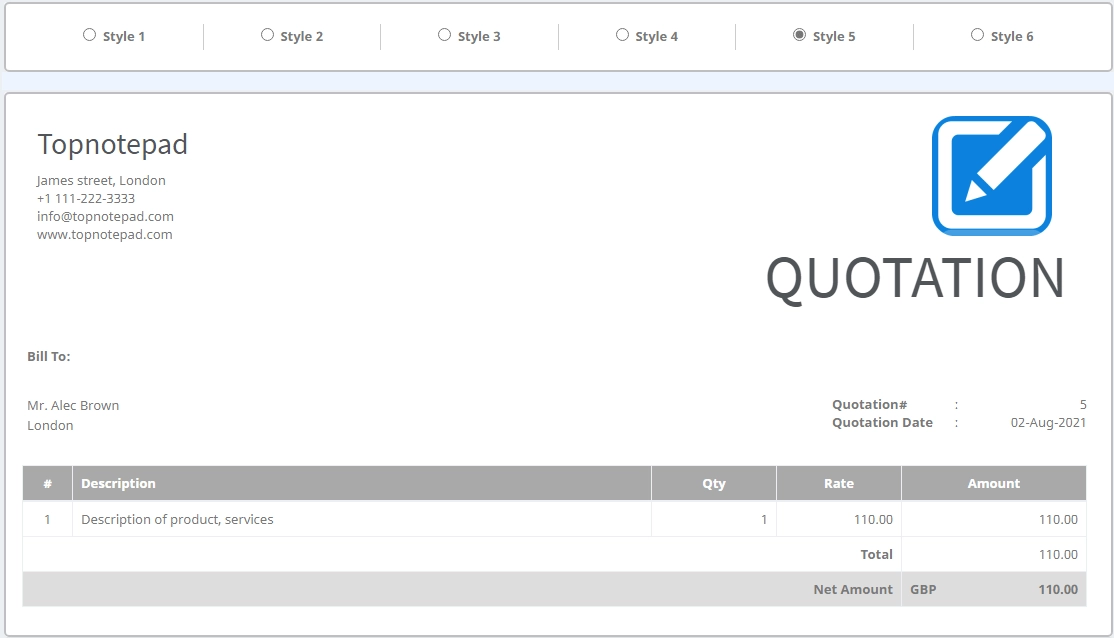This screenshot has height=638, width=1114.
Task: Pick the Style 4 radio option
Action: 622,35
